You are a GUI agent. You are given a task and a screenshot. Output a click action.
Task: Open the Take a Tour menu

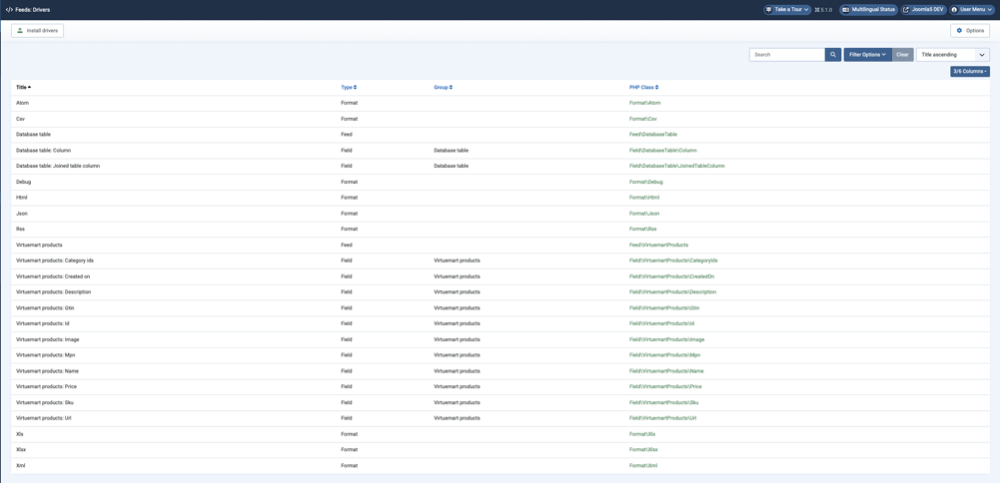coord(787,9)
